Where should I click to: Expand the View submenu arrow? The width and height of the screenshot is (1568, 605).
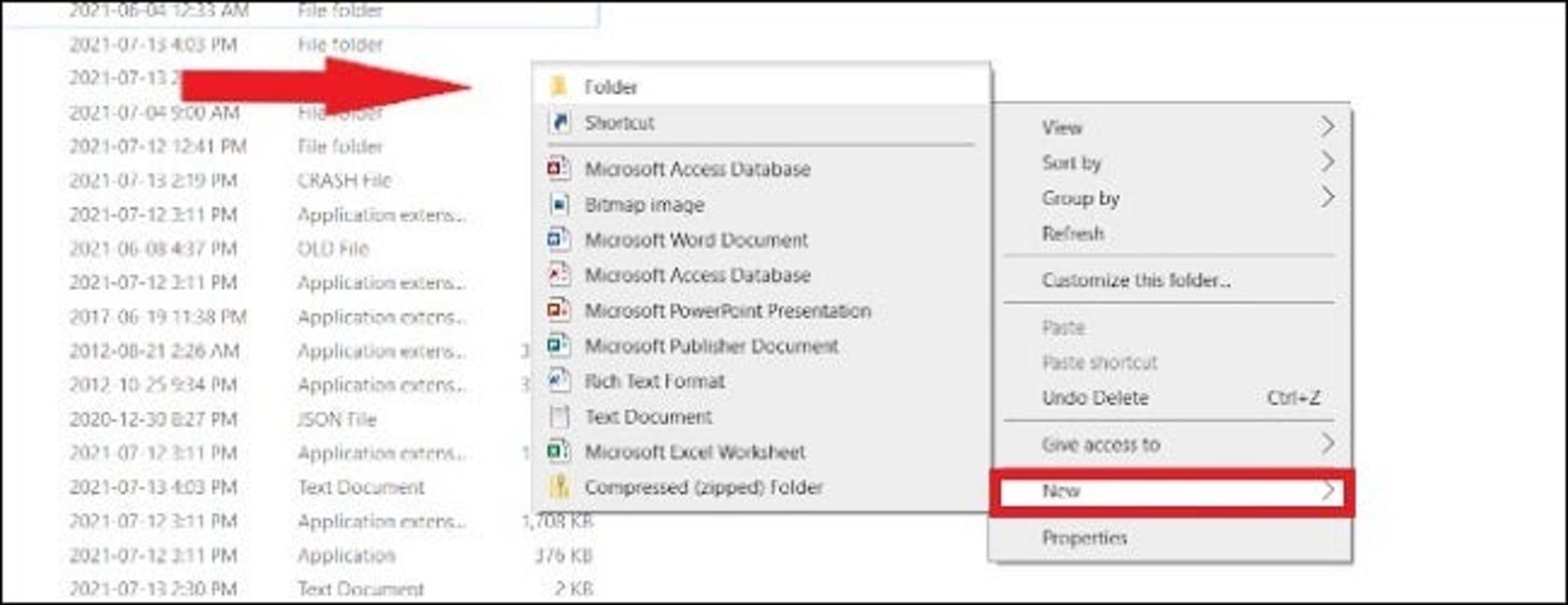pyautogui.click(x=1327, y=127)
